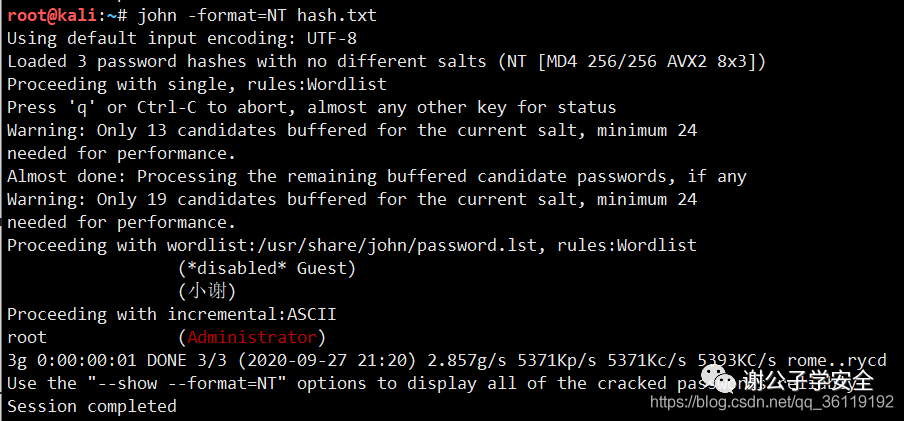904x421 pixels.
Task: Select the Session completed line
Action: click(x=92, y=407)
